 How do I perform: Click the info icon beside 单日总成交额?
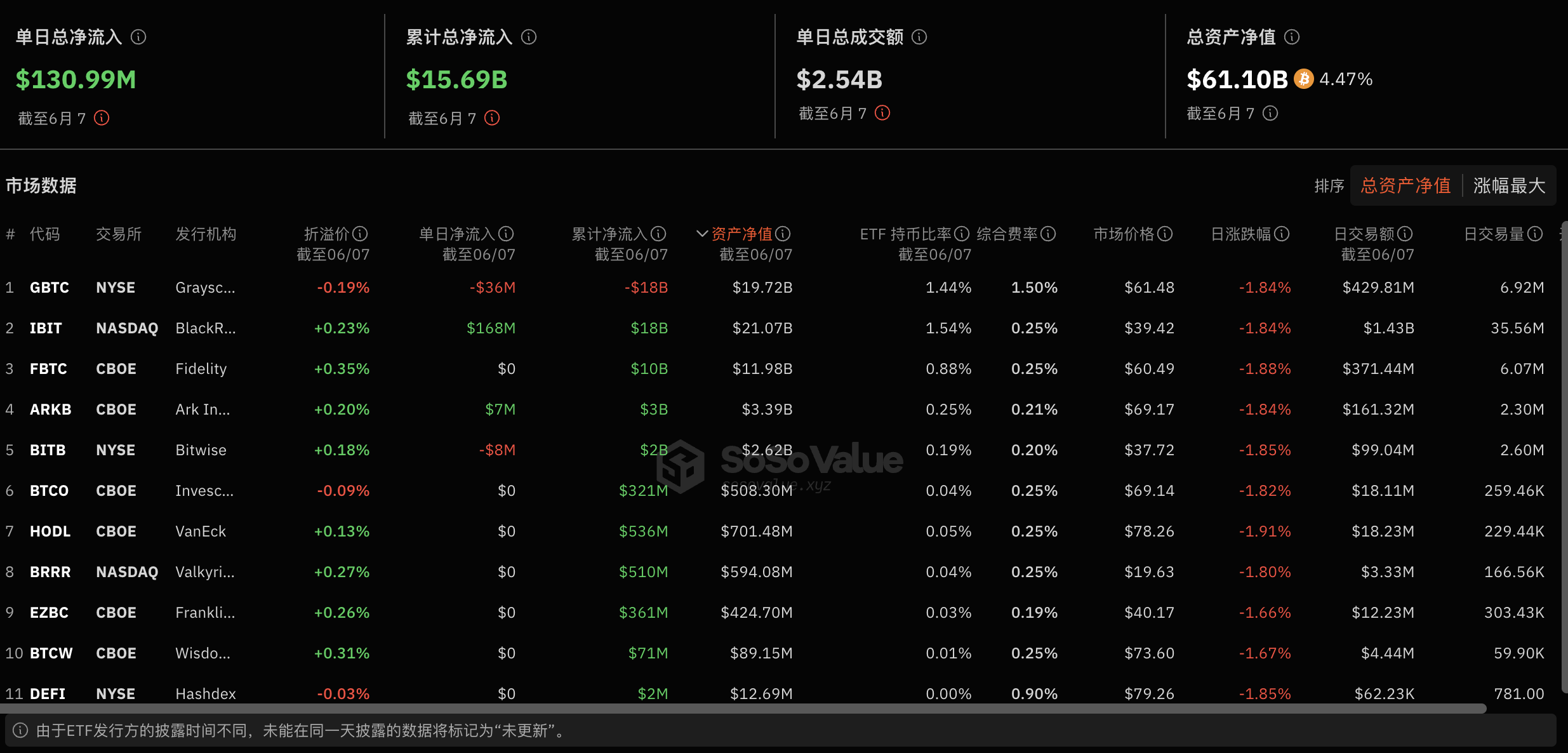(x=919, y=37)
